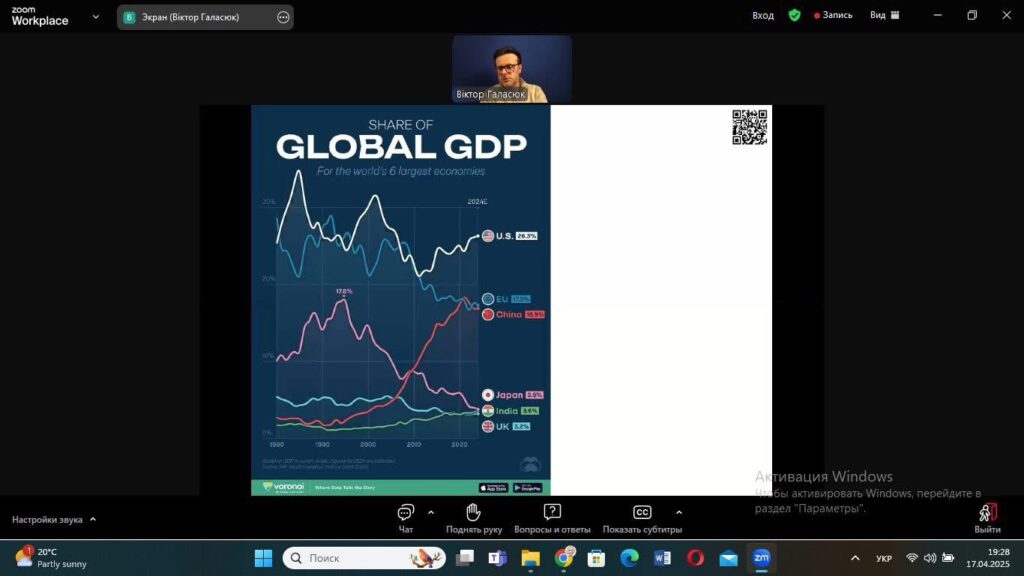Open Microsoft Teams from taskbar
This screenshot has width=1024, height=576.
[x=497, y=558]
